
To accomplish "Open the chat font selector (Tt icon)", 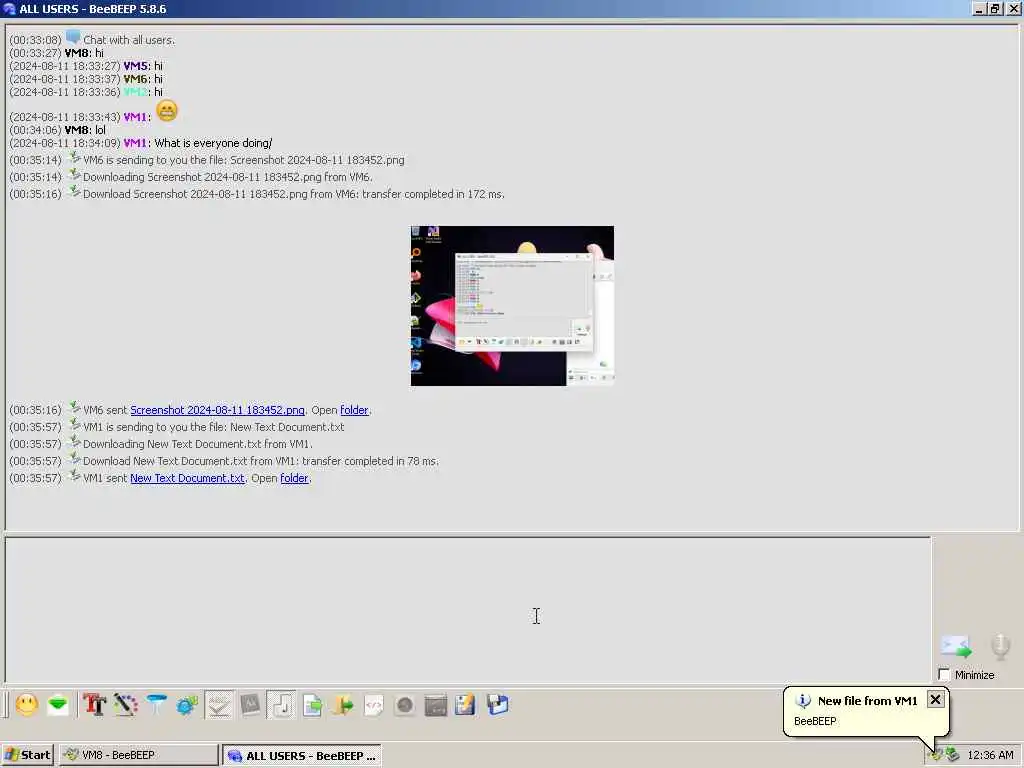I will click(95, 705).
